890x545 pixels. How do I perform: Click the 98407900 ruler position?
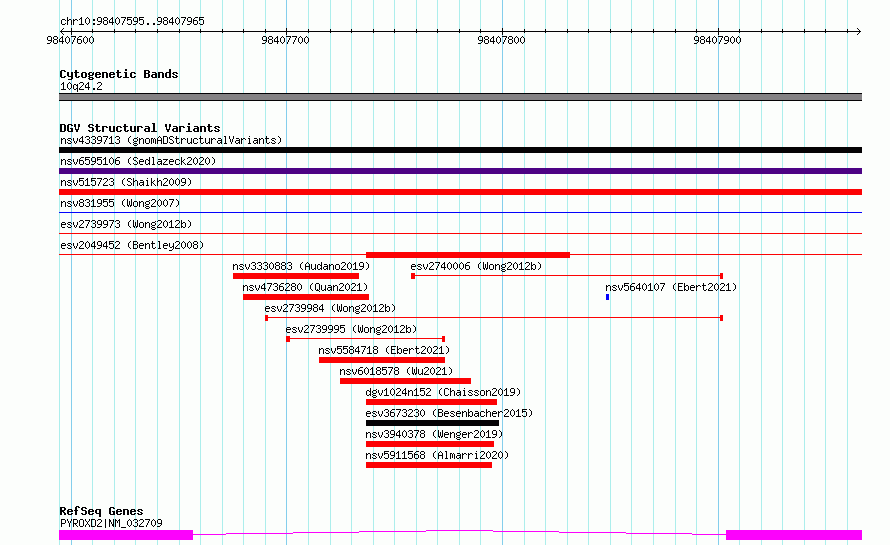pos(717,40)
